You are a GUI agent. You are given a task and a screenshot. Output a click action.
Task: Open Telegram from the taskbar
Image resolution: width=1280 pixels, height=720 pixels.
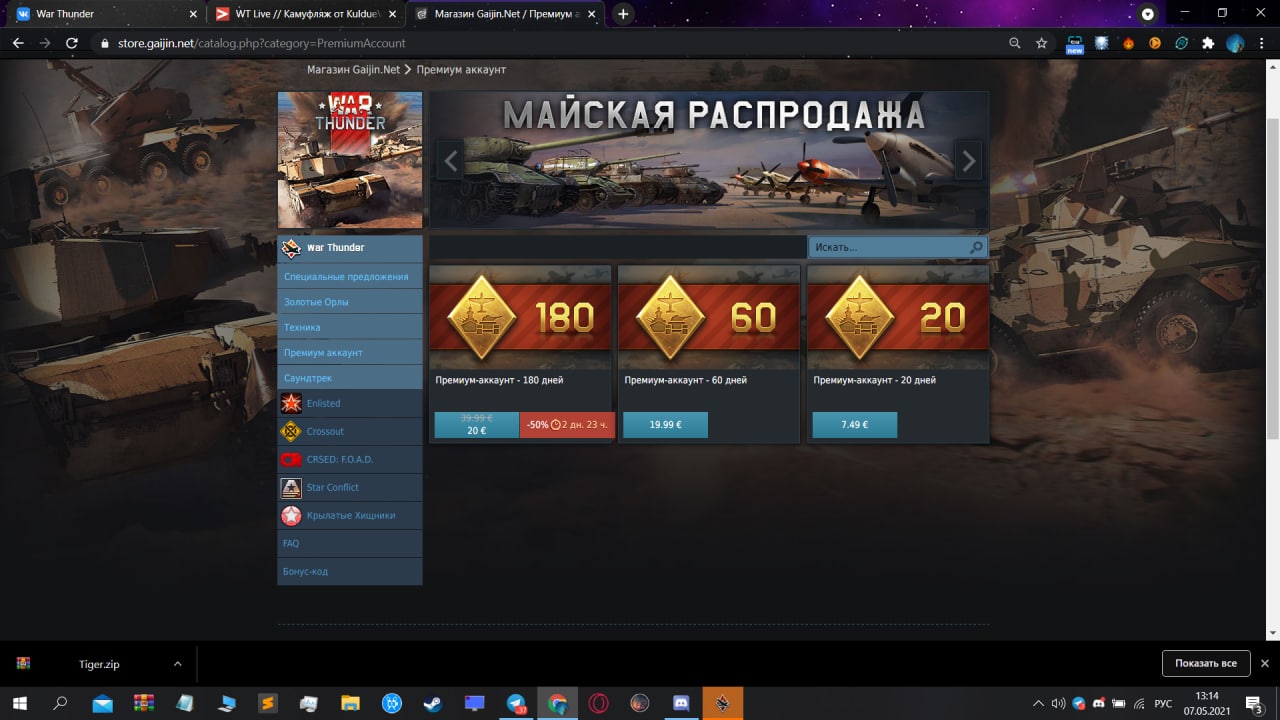(516, 703)
